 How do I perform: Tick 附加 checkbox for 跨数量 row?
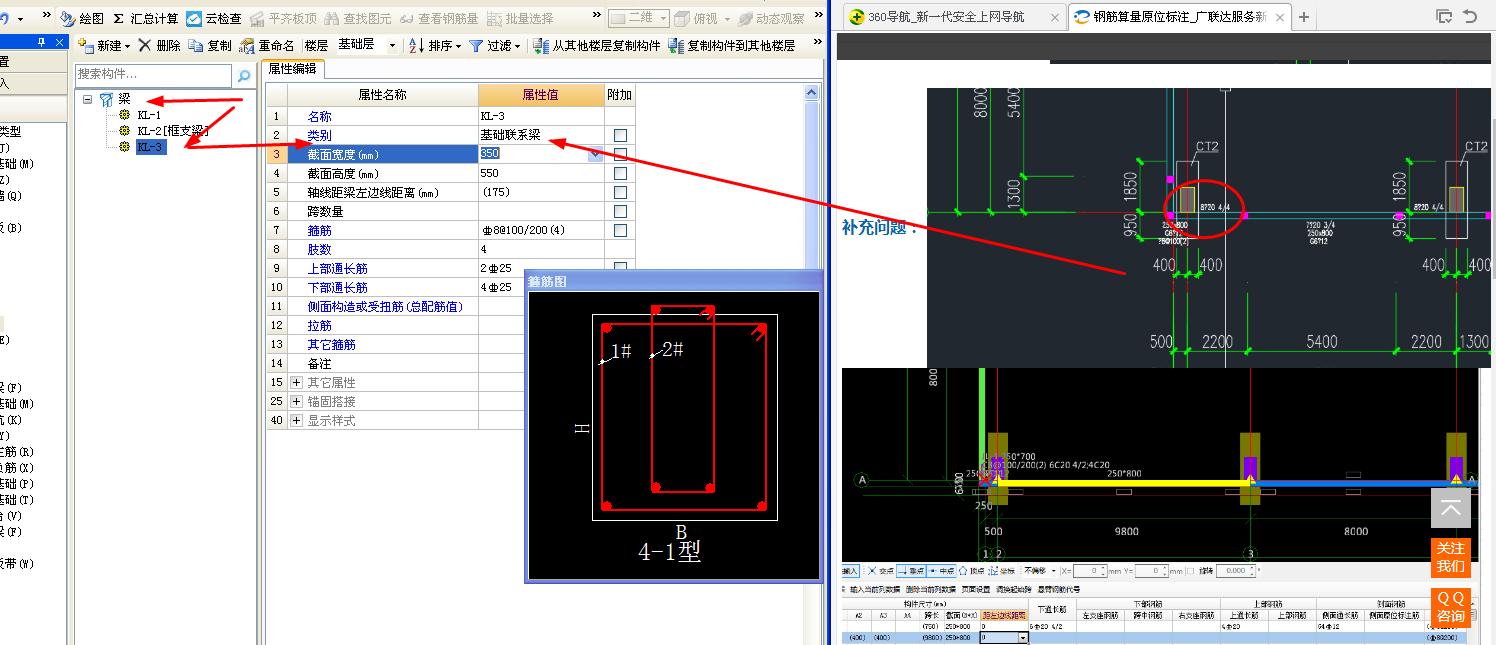click(x=620, y=211)
